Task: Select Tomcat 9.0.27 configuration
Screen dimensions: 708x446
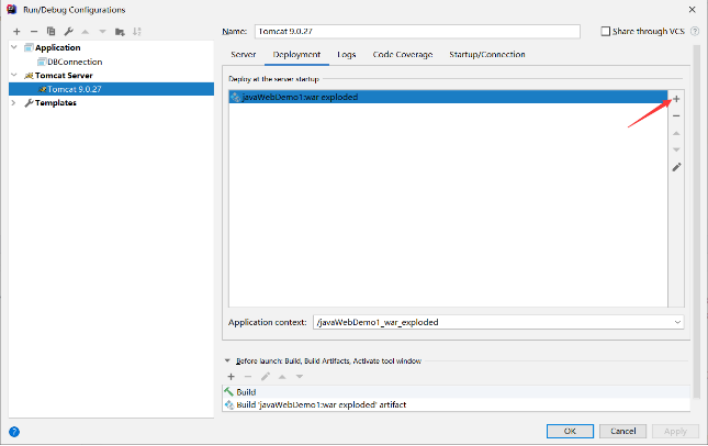Action: (x=112, y=89)
